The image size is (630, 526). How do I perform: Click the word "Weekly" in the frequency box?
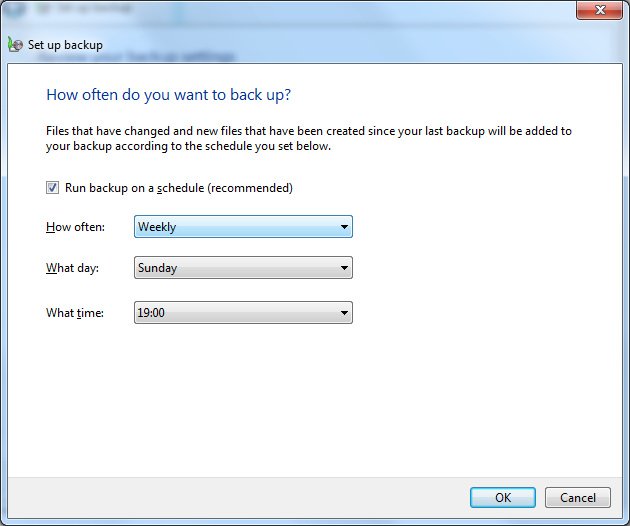click(157, 227)
